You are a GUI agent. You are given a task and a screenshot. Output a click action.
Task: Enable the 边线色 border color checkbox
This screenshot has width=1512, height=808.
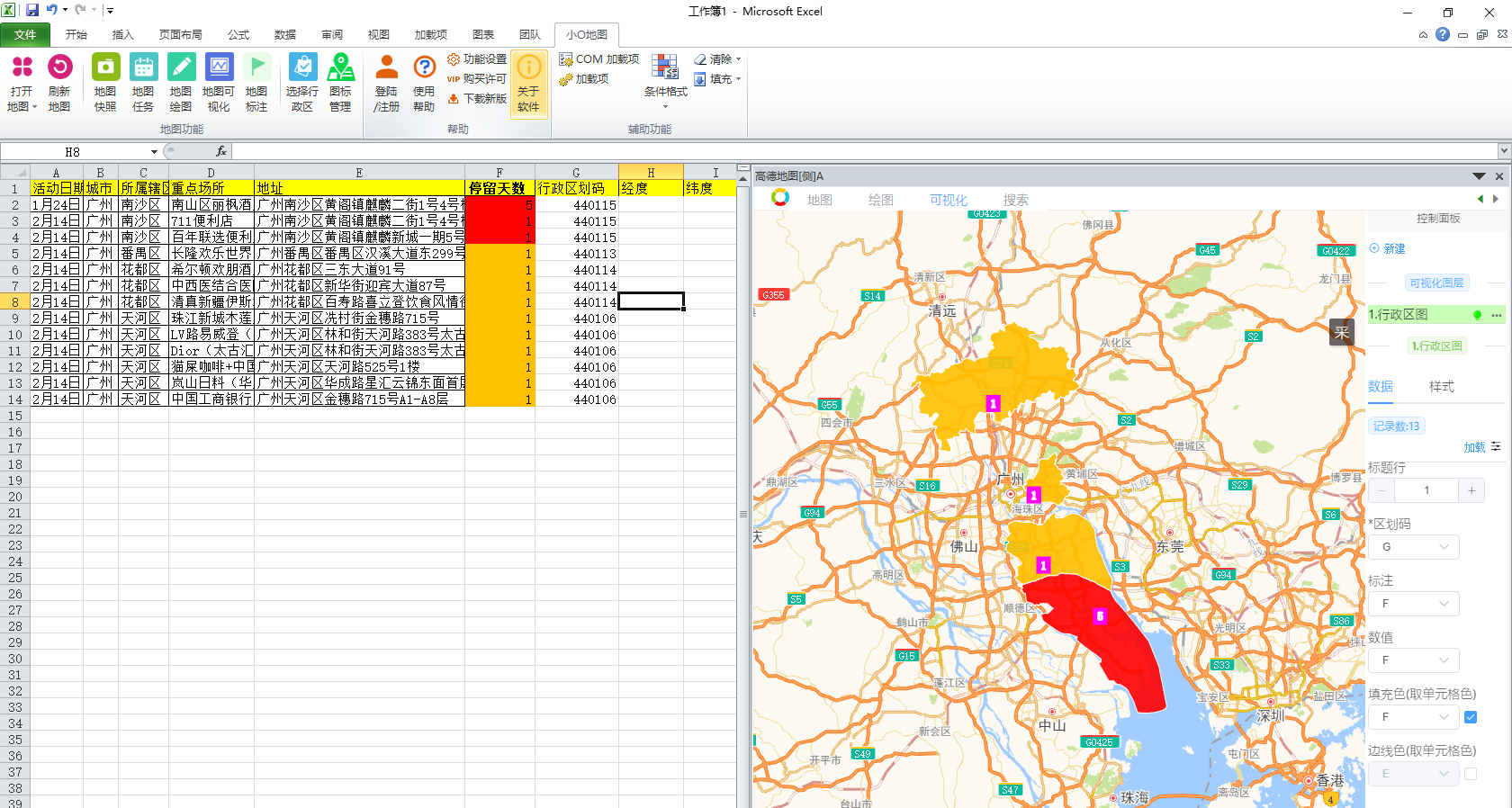[x=1471, y=774]
